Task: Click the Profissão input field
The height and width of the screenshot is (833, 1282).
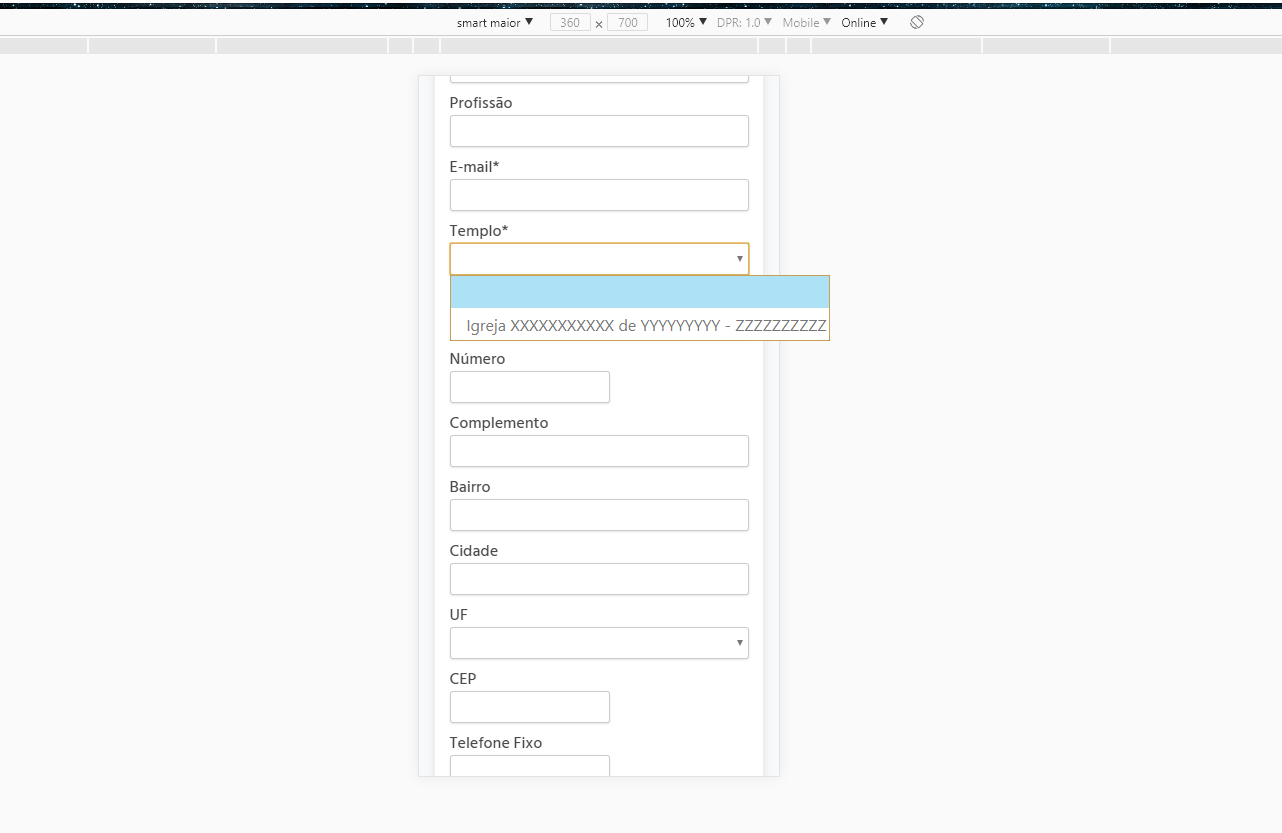Action: pyautogui.click(x=599, y=131)
